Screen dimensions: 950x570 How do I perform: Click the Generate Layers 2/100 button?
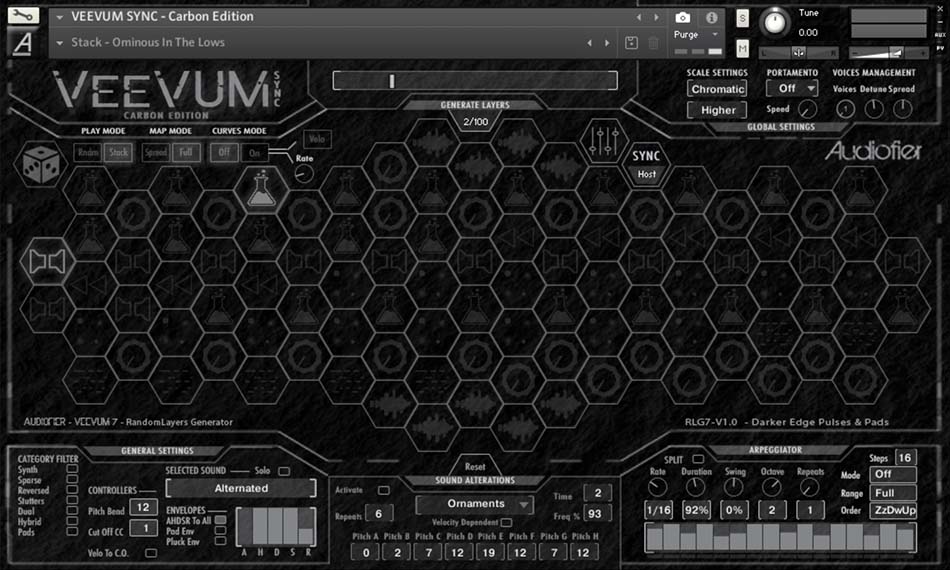click(475, 121)
